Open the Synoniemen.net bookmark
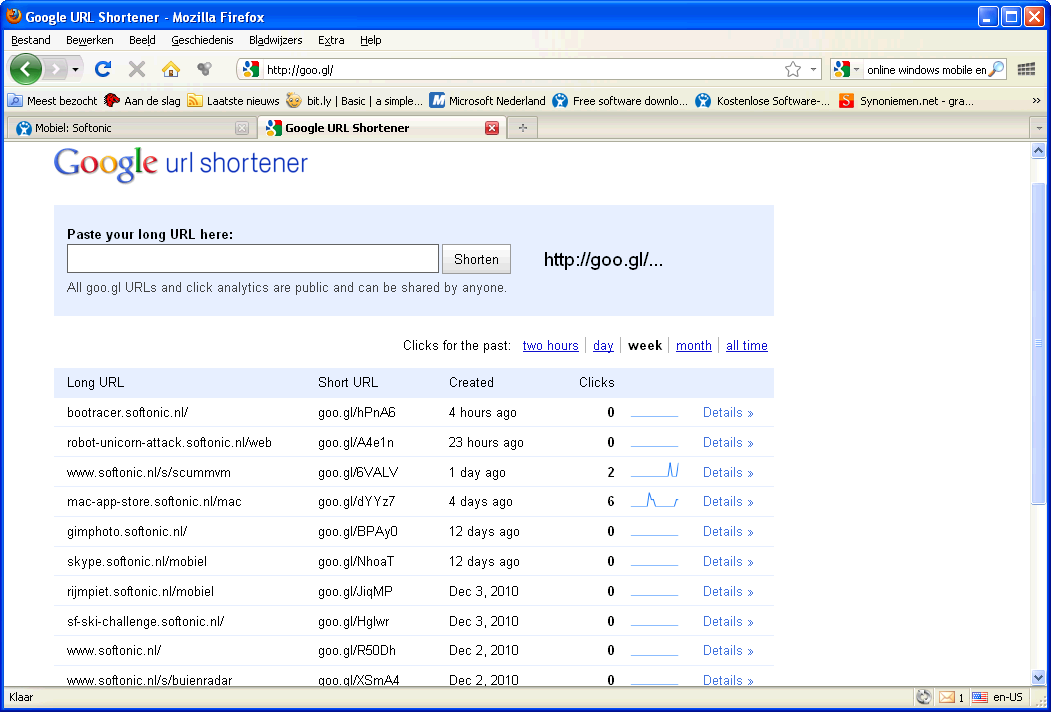The width and height of the screenshot is (1051, 712). [907, 101]
